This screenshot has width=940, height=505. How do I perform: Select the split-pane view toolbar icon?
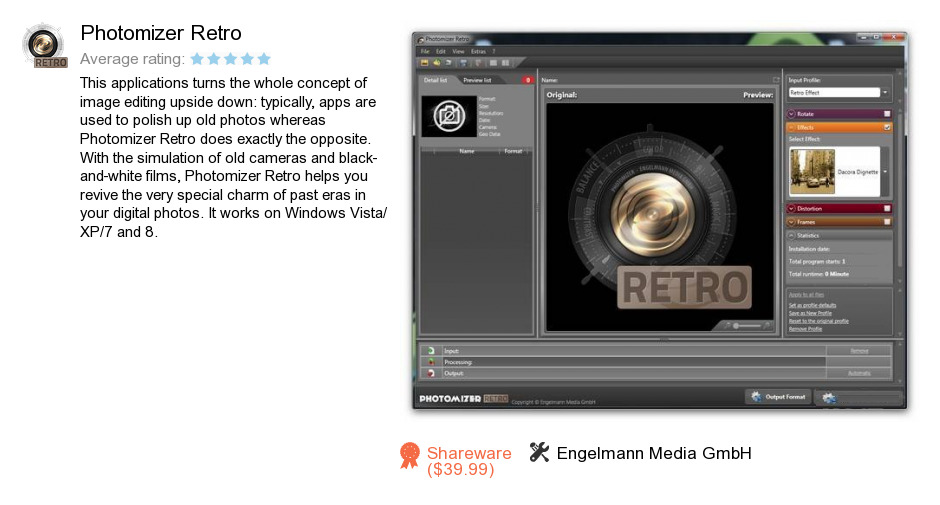click(x=505, y=62)
